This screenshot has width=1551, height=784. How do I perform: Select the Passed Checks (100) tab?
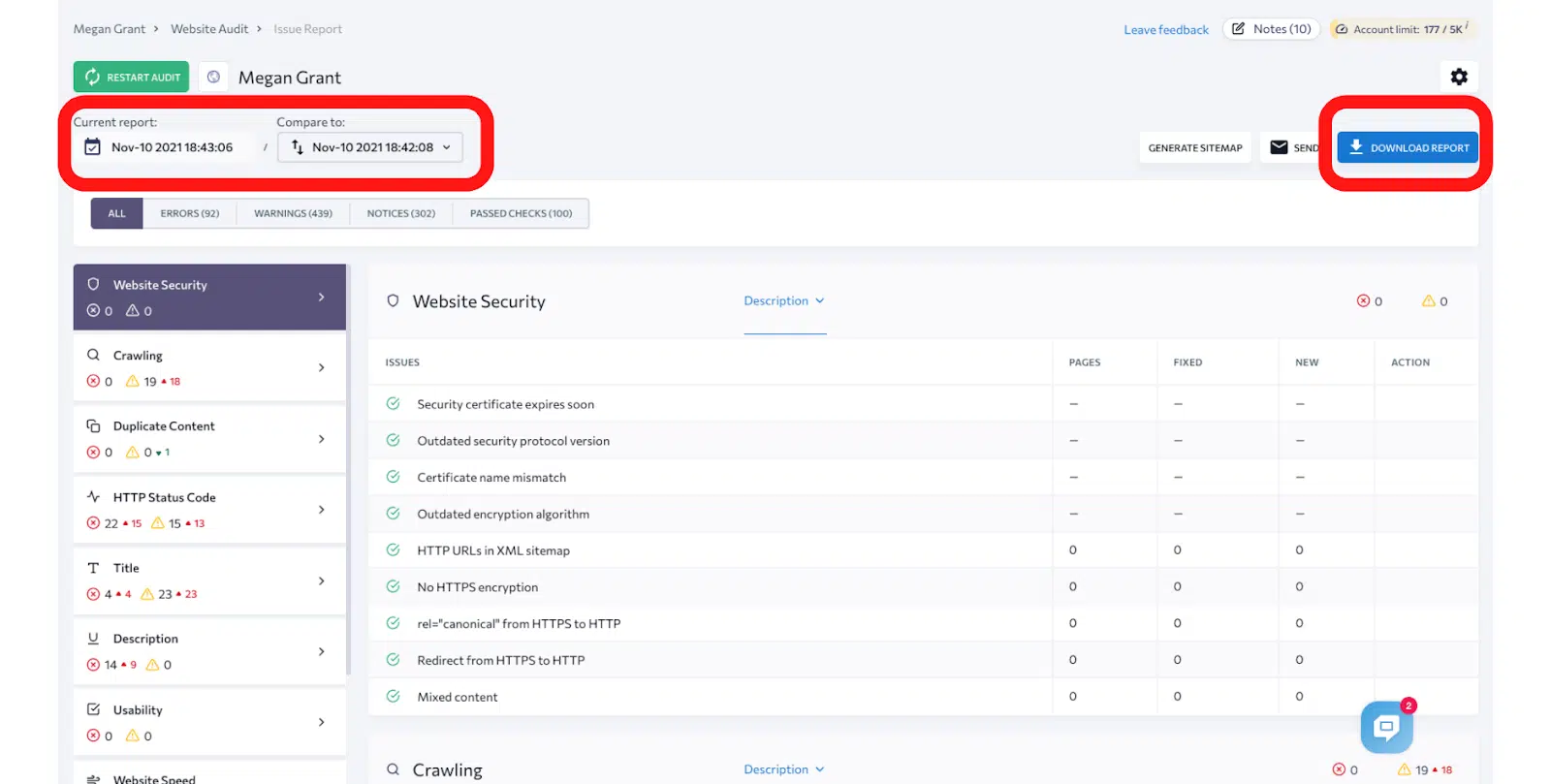coord(521,213)
